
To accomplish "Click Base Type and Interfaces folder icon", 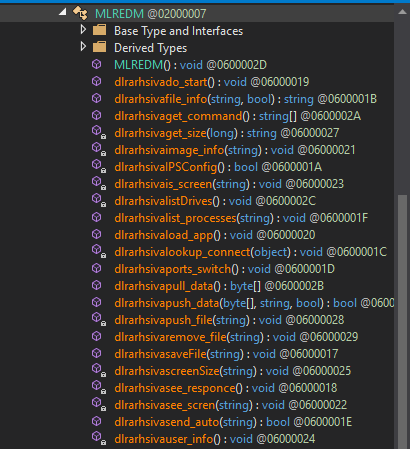I will pyautogui.click(x=99, y=30).
